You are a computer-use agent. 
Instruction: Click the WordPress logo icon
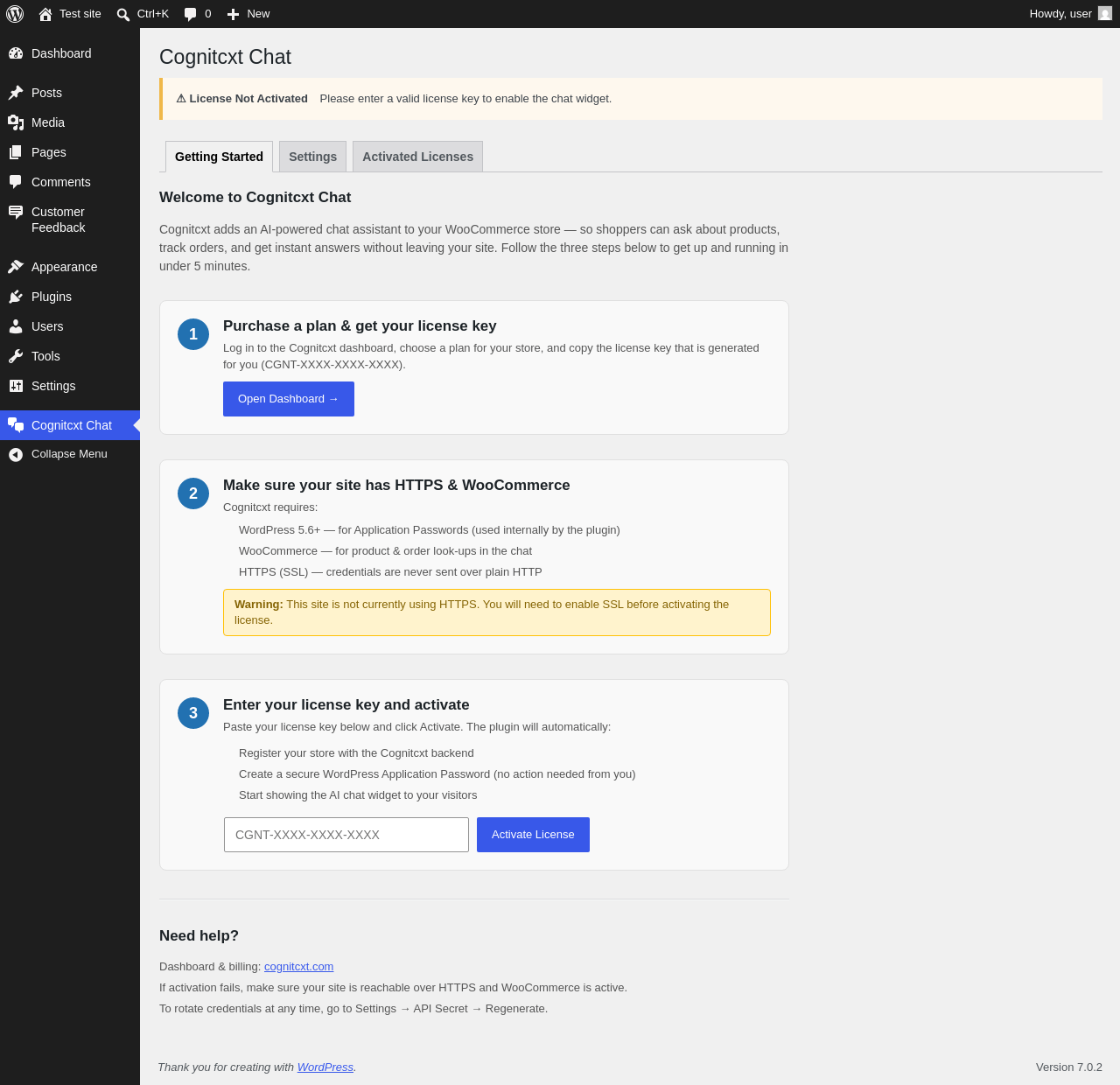(x=15, y=14)
